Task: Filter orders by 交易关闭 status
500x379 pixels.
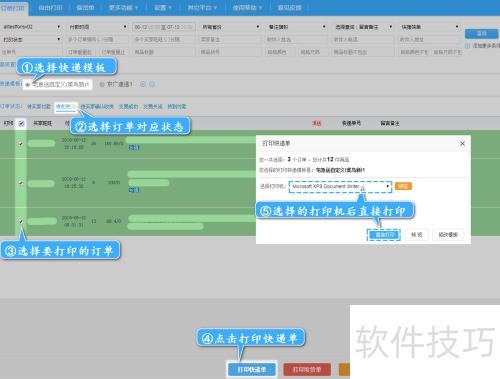Action: pos(153,107)
